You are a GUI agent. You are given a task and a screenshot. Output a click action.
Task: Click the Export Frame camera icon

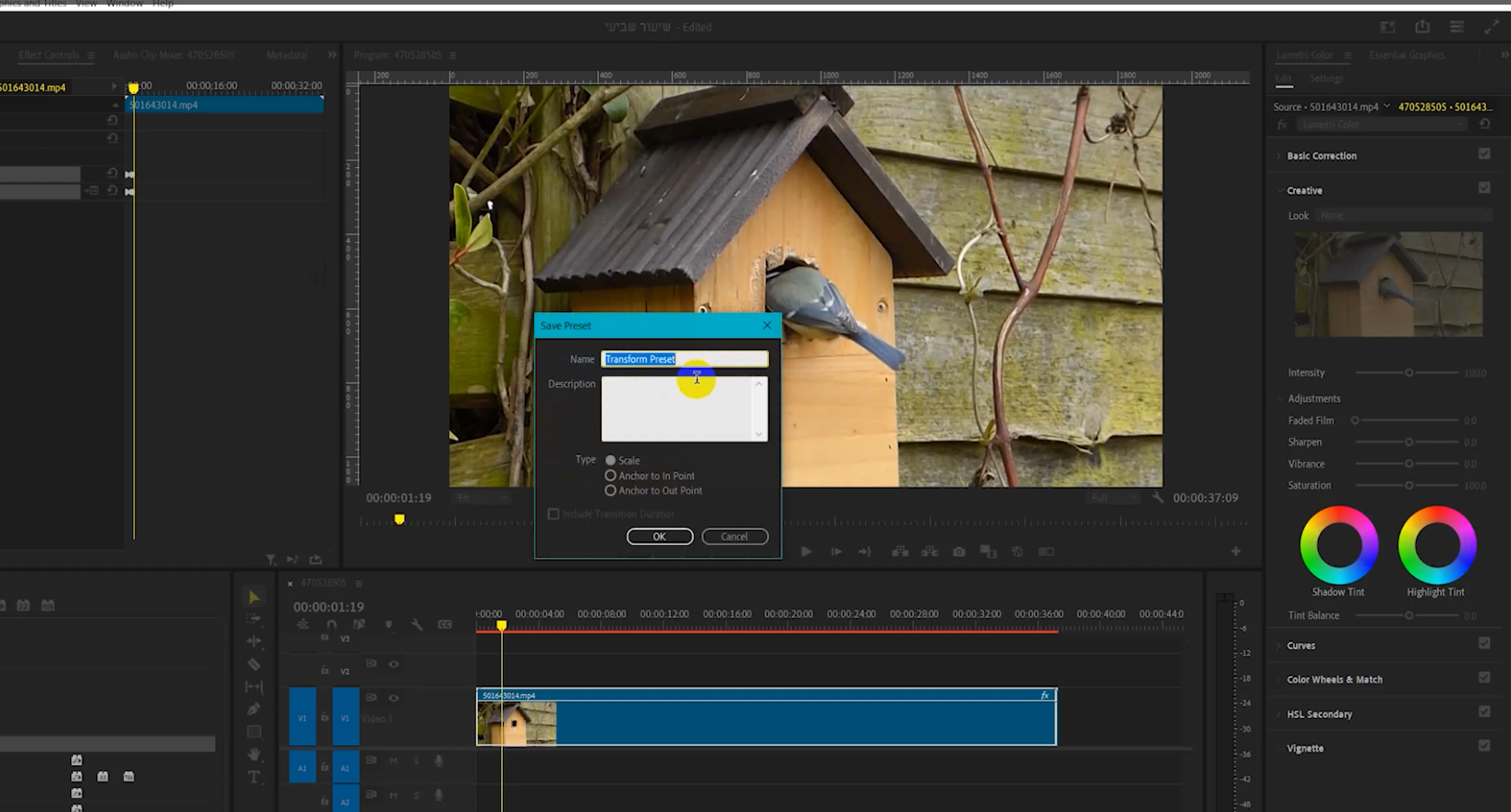(959, 551)
